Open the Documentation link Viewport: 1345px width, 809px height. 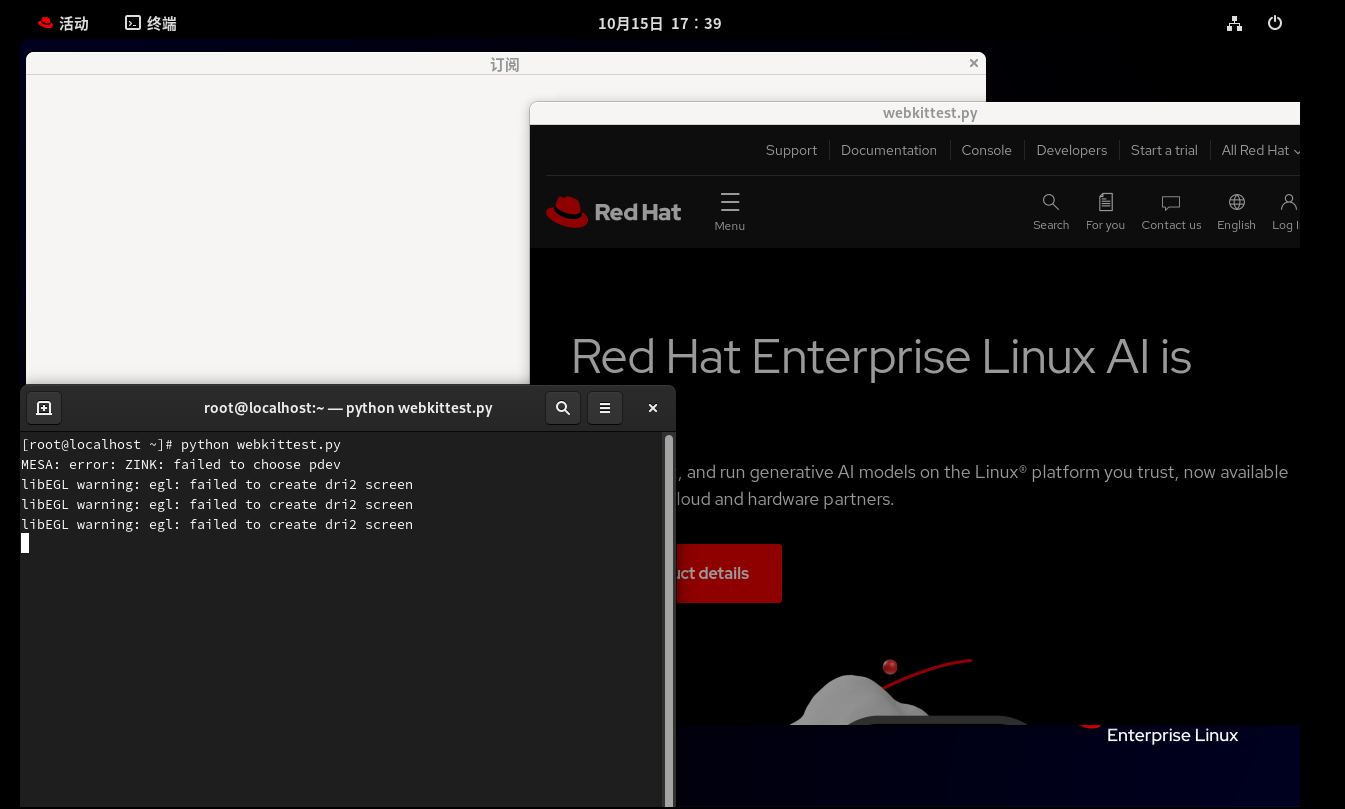point(889,150)
